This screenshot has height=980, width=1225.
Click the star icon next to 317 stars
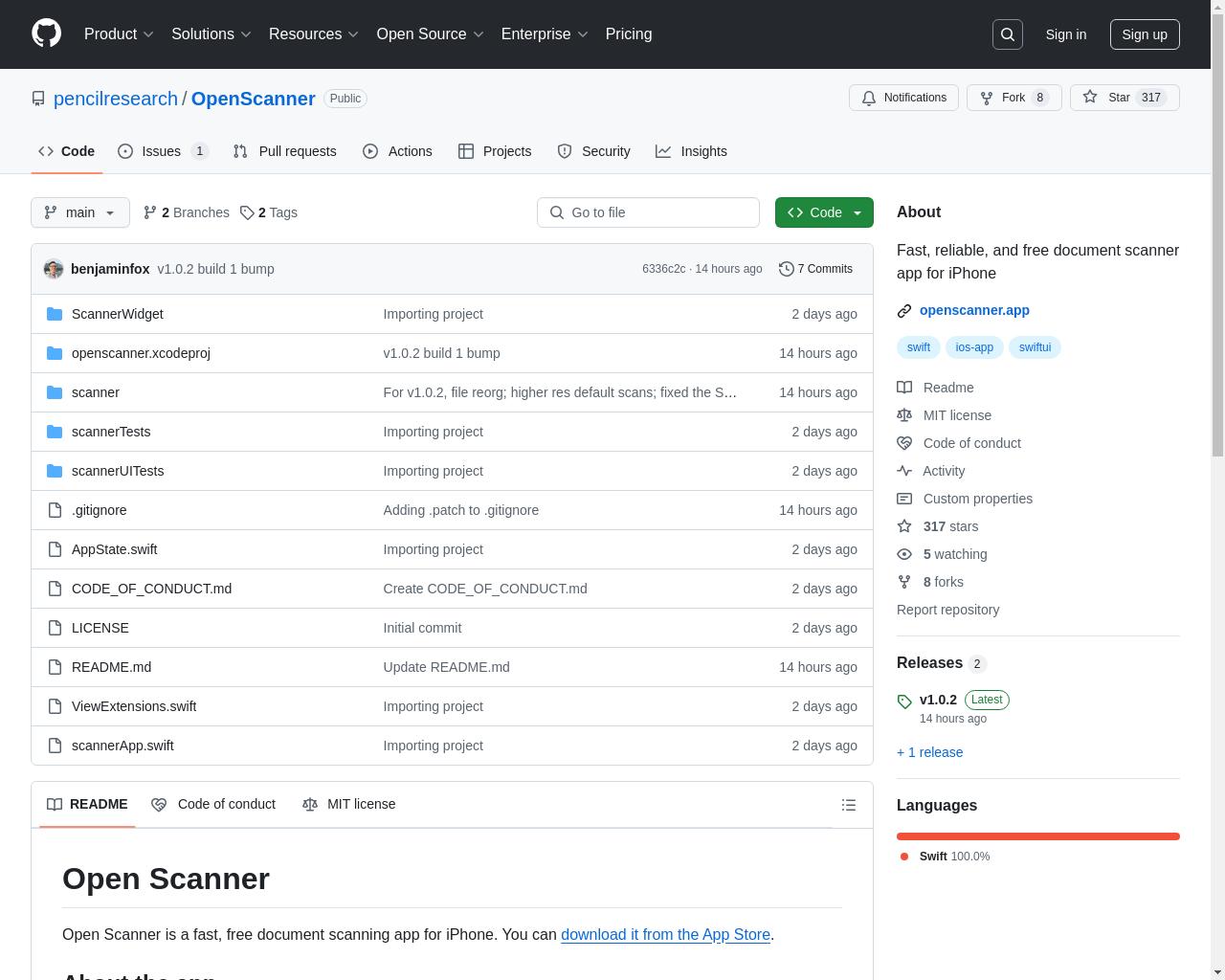tap(904, 526)
